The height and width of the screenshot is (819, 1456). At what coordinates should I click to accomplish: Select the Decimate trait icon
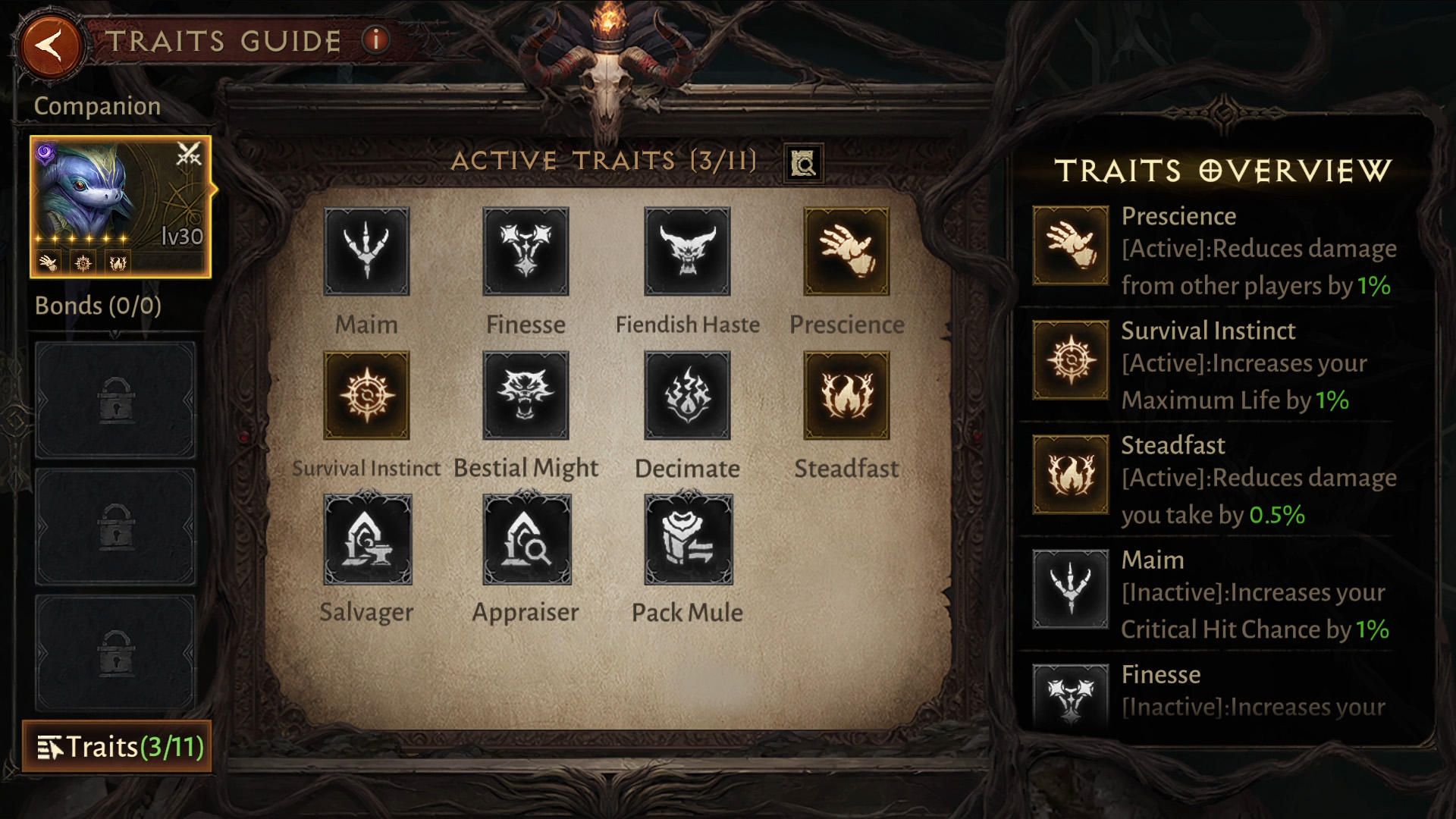(x=687, y=395)
